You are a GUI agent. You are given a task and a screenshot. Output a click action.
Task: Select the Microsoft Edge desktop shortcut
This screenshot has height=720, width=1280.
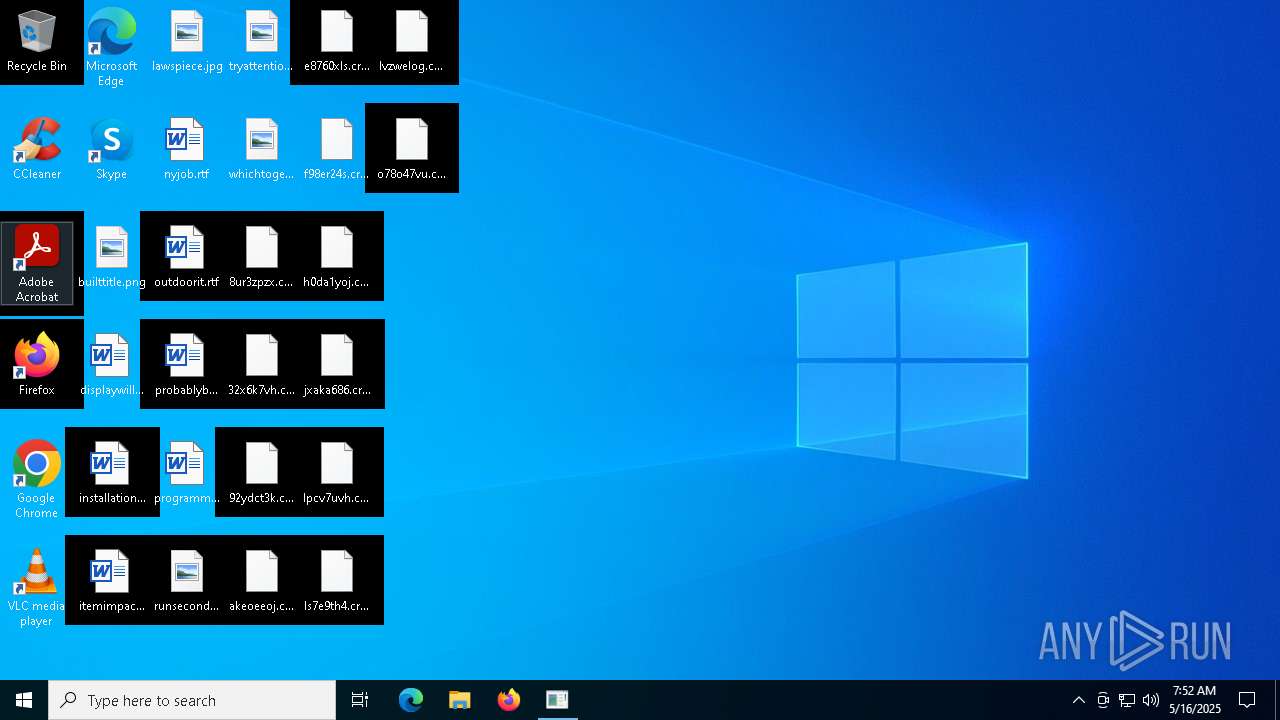tap(111, 47)
